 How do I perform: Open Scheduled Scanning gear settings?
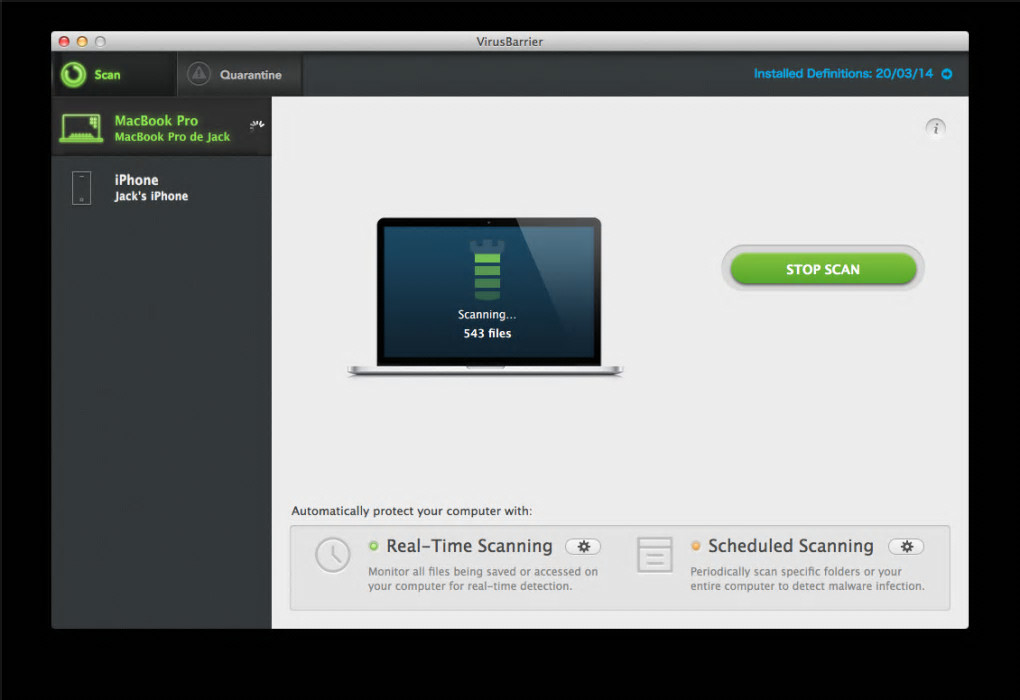tap(906, 546)
